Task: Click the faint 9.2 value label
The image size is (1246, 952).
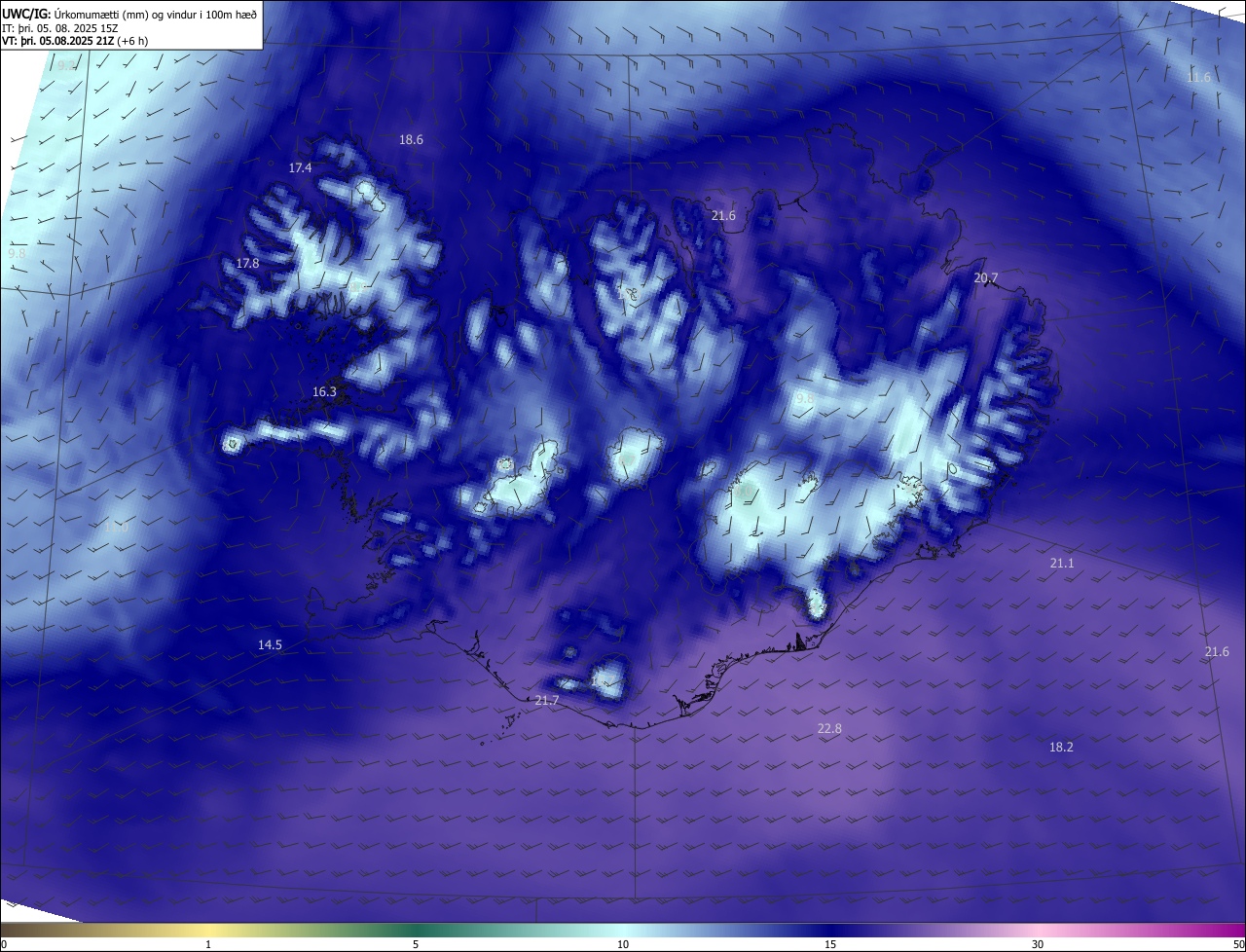Action: (65, 66)
